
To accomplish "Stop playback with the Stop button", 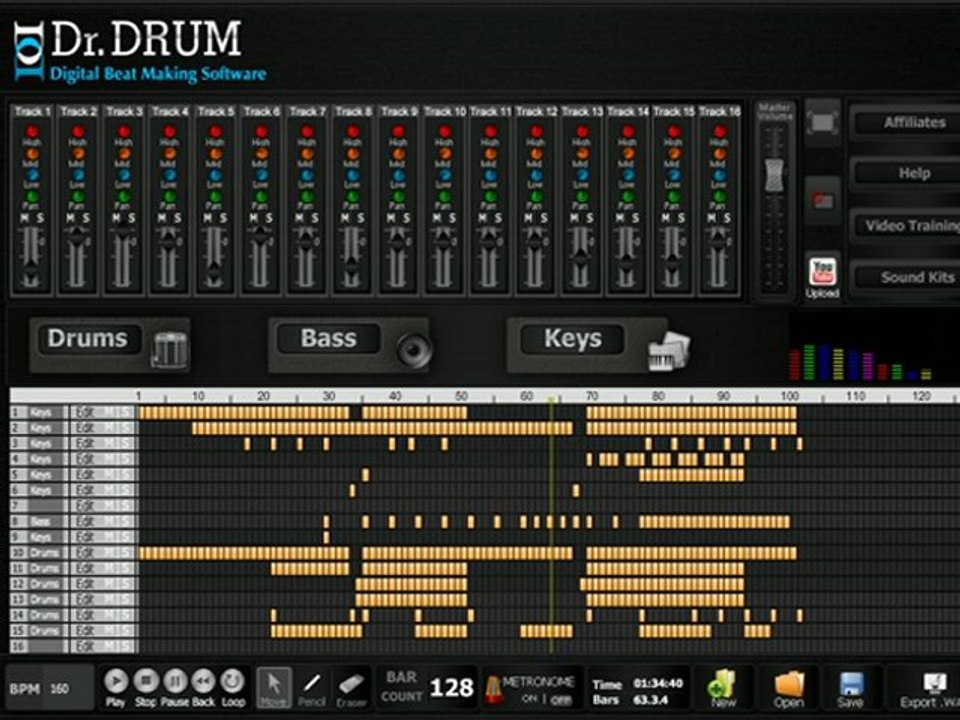I will coord(146,681).
